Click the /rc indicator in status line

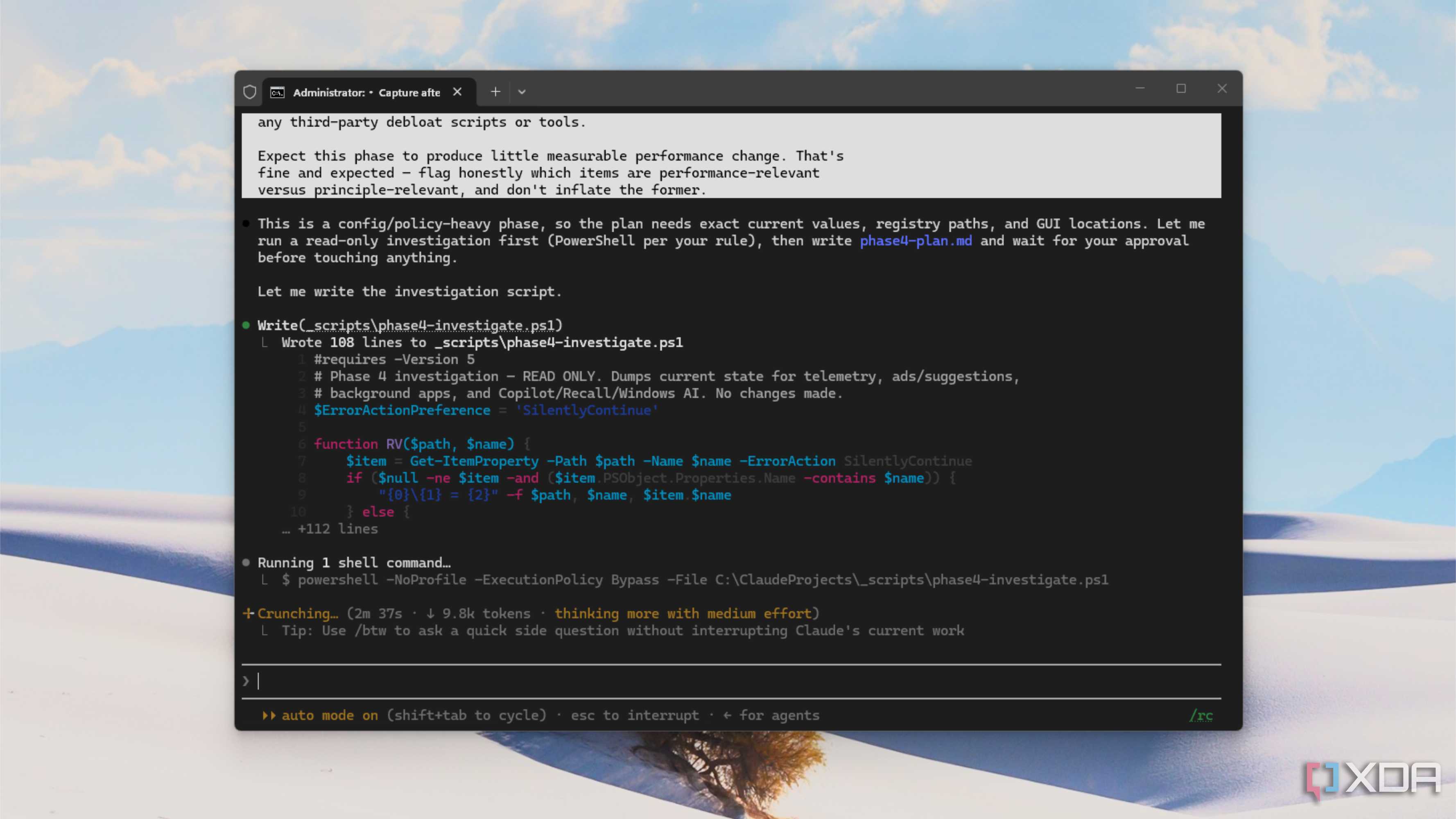click(1201, 715)
